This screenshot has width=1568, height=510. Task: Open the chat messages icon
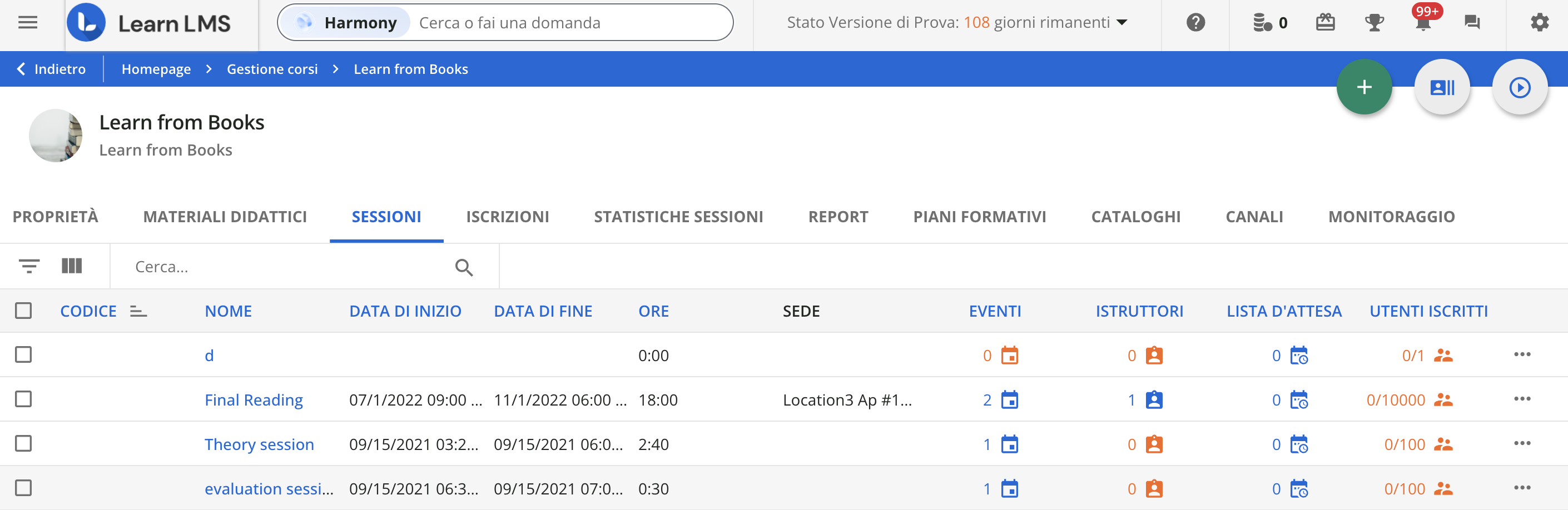[x=1471, y=23]
